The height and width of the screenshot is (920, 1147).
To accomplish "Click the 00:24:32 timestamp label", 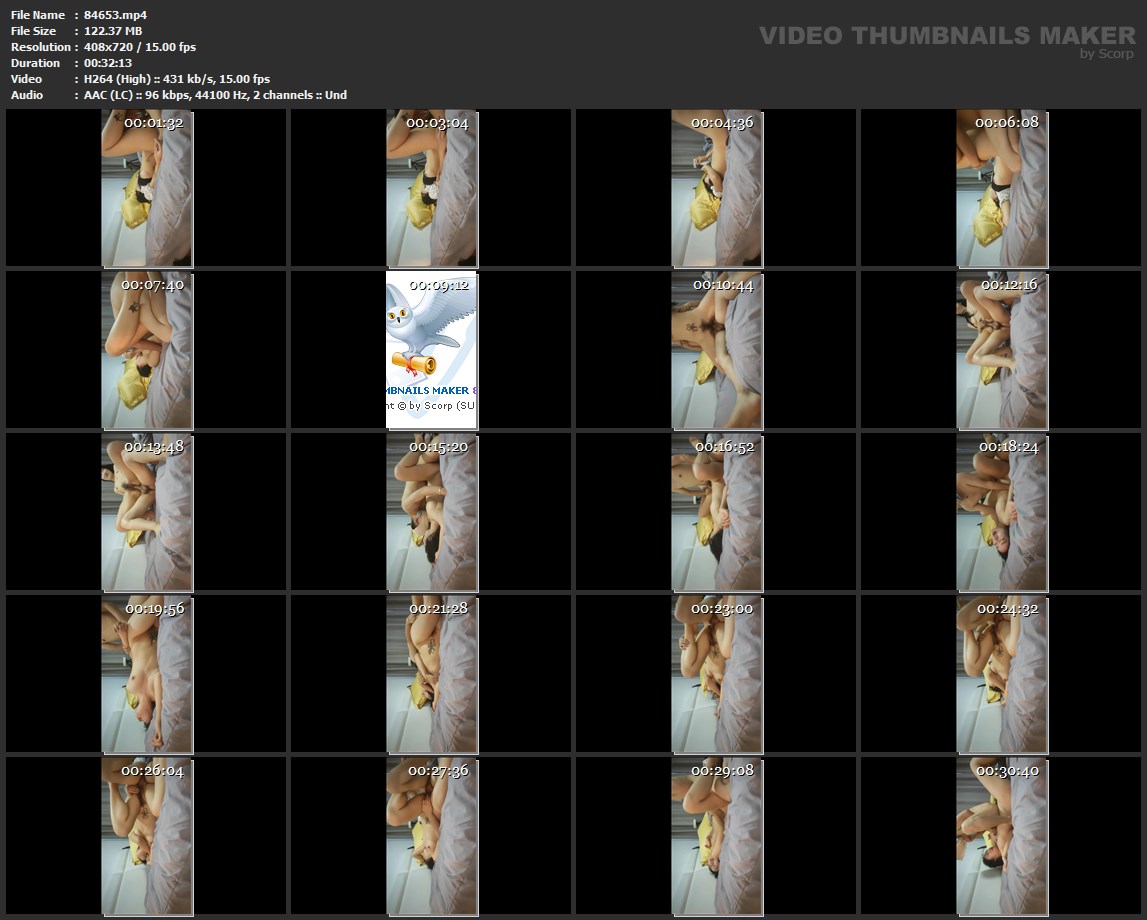I will (x=1009, y=609).
